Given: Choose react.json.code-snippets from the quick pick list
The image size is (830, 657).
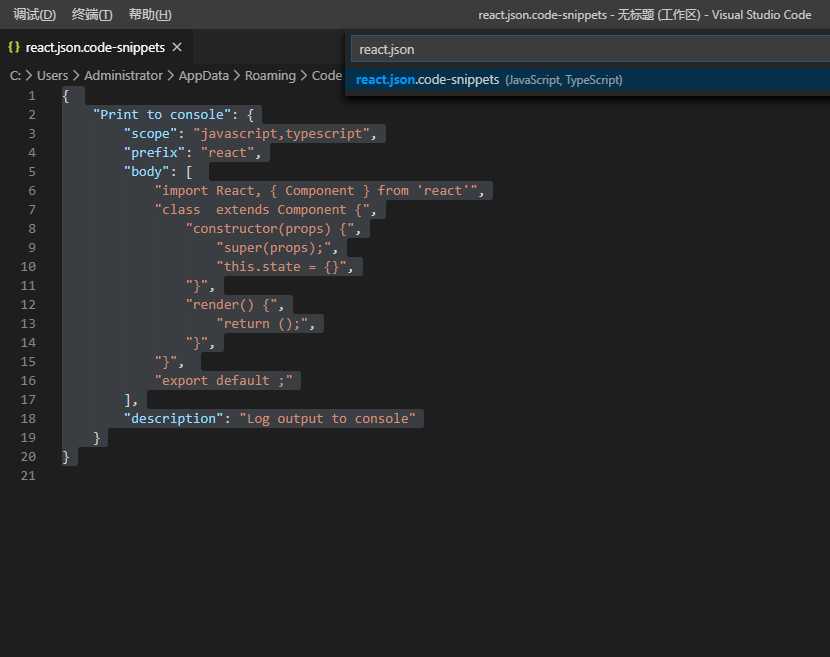Looking at the screenshot, I should coord(588,80).
